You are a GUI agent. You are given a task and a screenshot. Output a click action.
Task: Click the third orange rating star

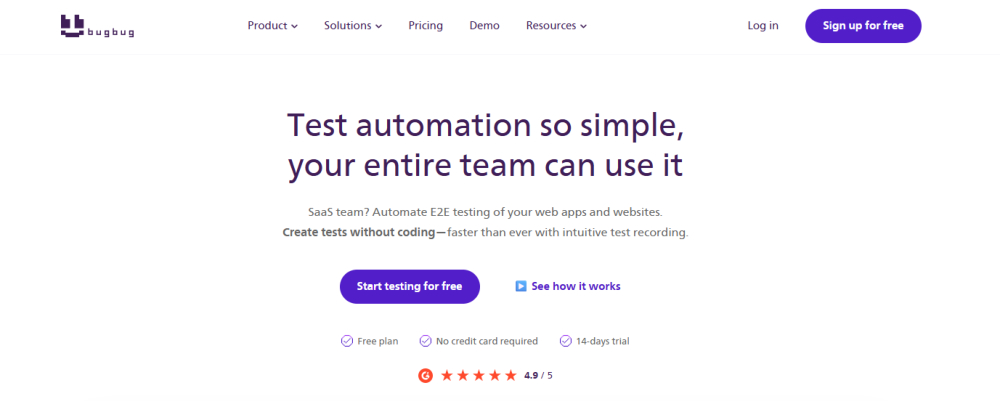(479, 376)
